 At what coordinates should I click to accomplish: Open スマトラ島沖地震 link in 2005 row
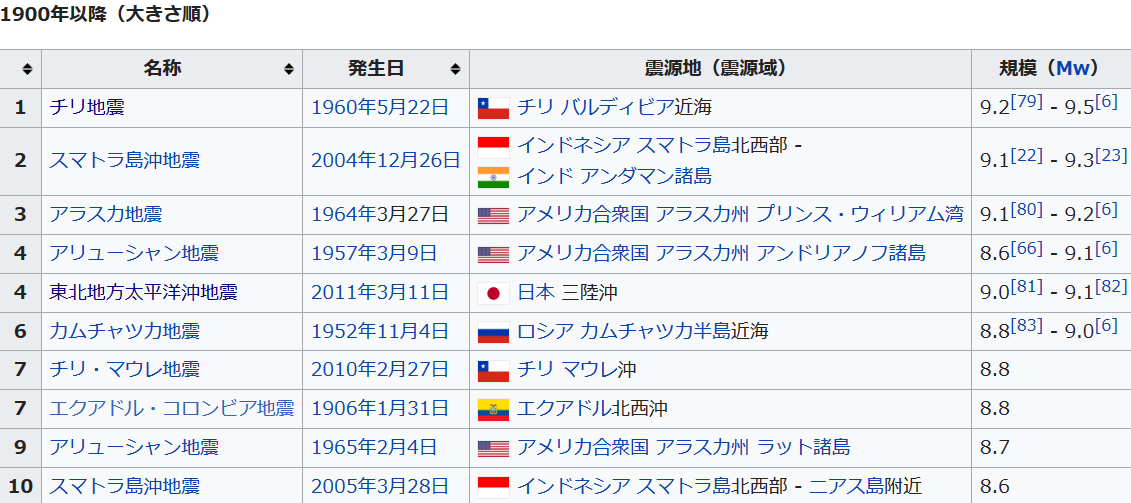click(x=124, y=487)
